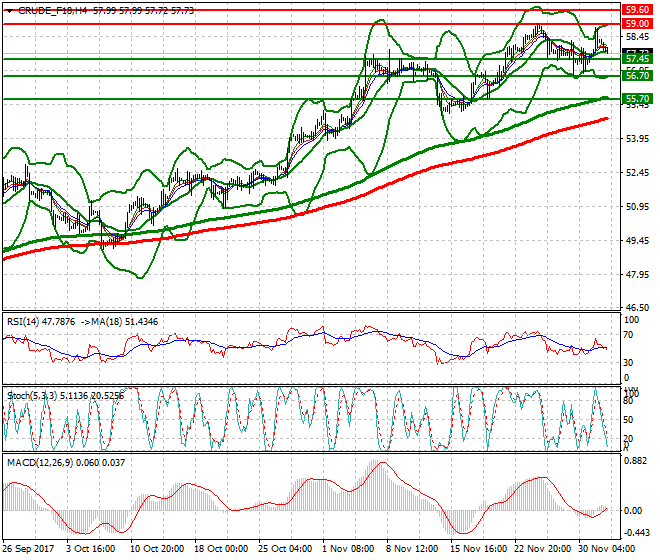Click the 25 Oct 04:00 time label

tap(285, 549)
